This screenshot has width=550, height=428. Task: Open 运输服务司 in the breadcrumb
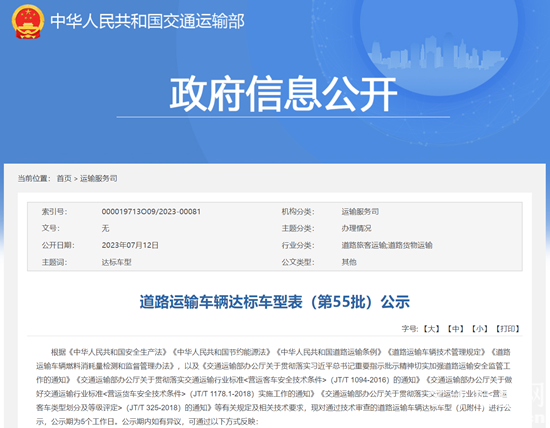(x=99, y=179)
